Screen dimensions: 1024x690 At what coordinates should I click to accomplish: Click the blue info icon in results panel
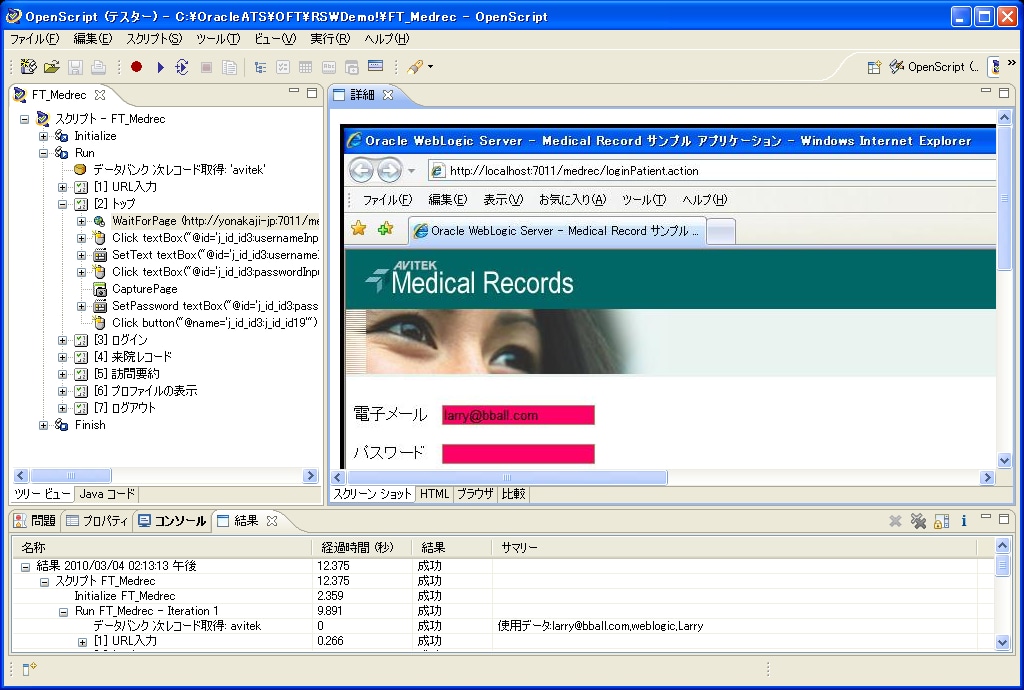964,520
